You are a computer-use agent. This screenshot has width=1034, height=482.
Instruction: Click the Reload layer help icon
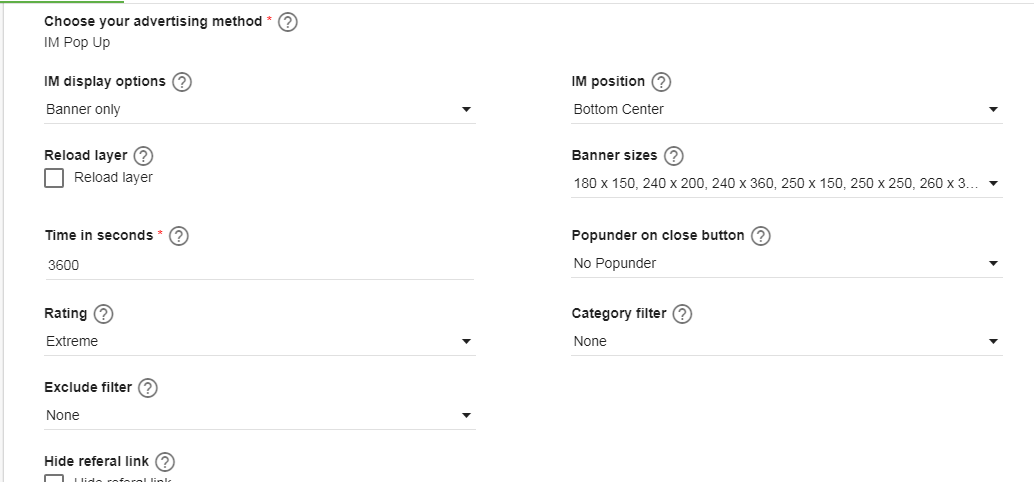[x=143, y=156]
